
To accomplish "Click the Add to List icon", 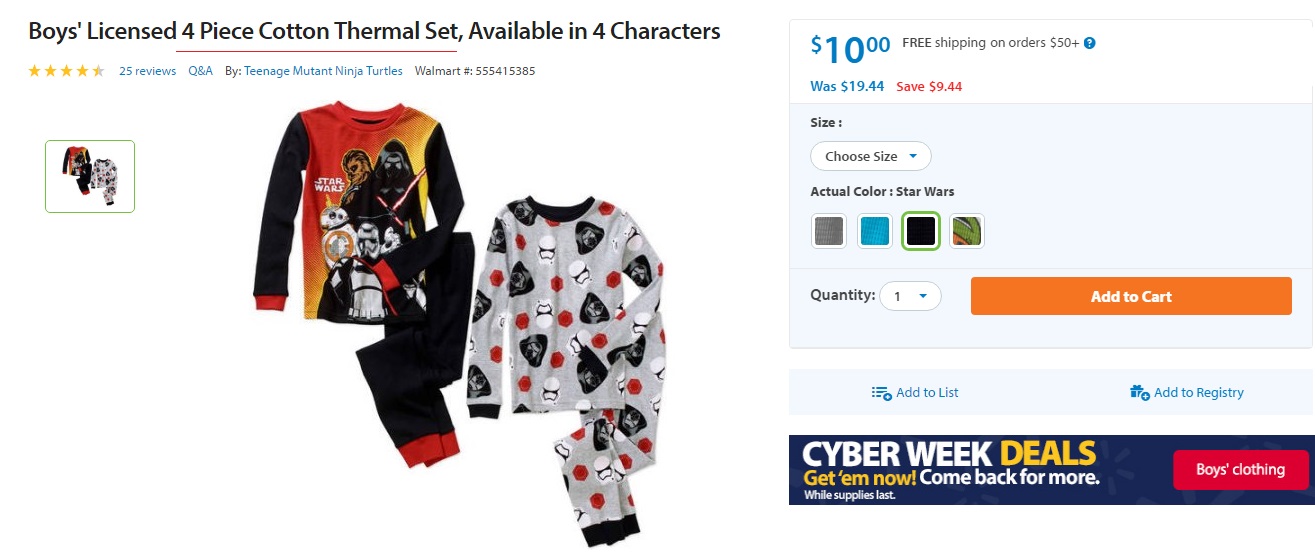I will tap(881, 393).
